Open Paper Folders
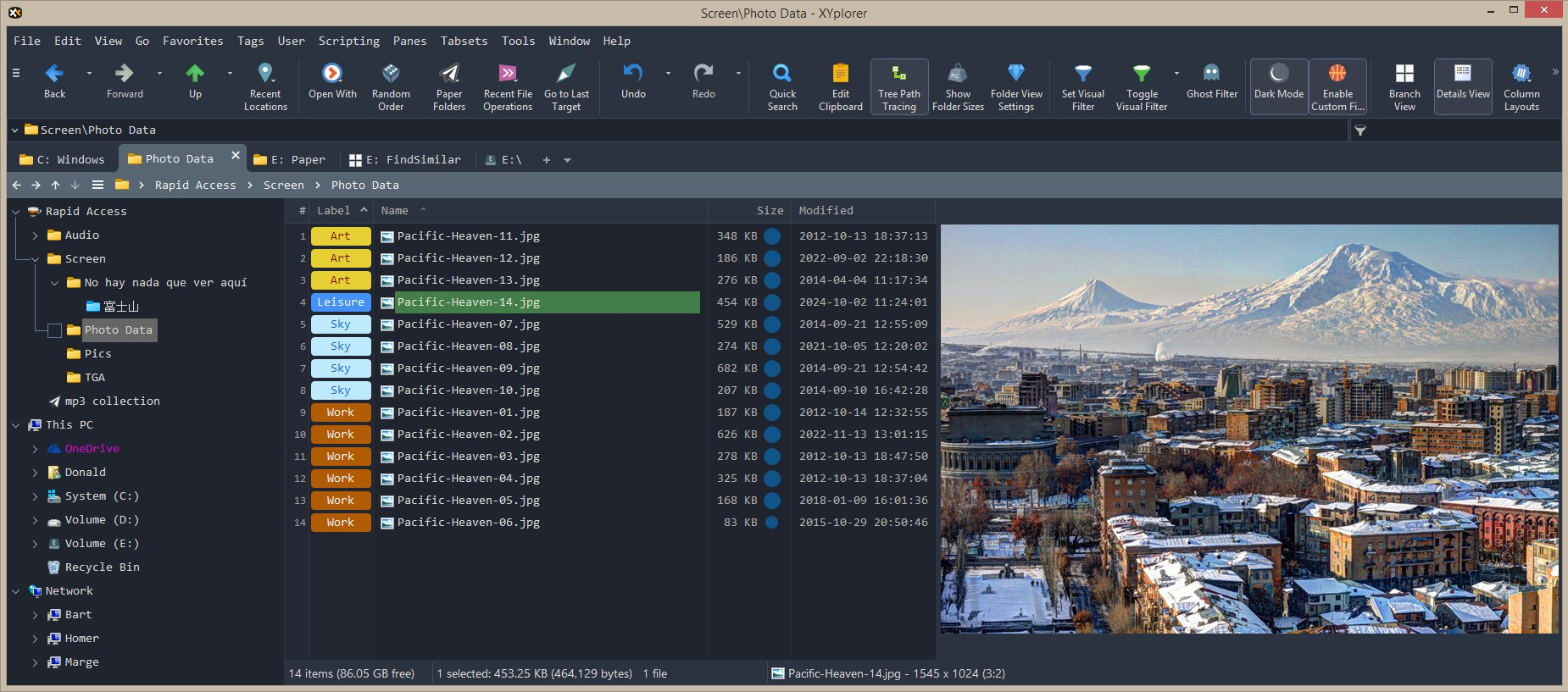This screenshot has height=692, width=1568. pos(449,86)
